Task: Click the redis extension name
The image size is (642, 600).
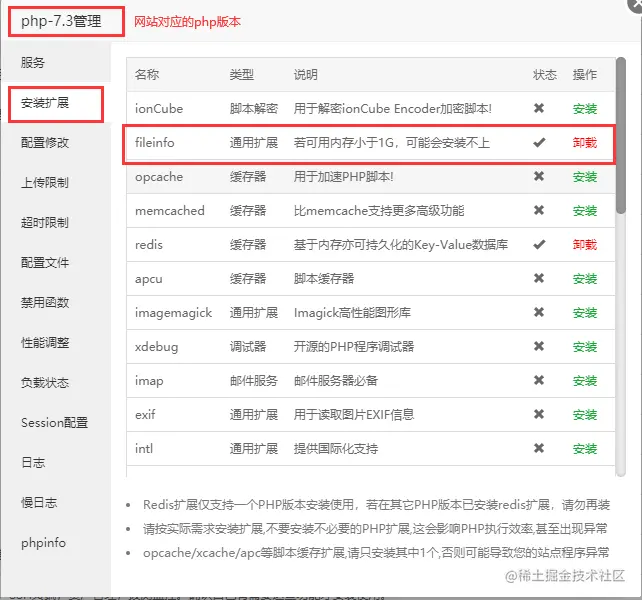Action: 149,245
